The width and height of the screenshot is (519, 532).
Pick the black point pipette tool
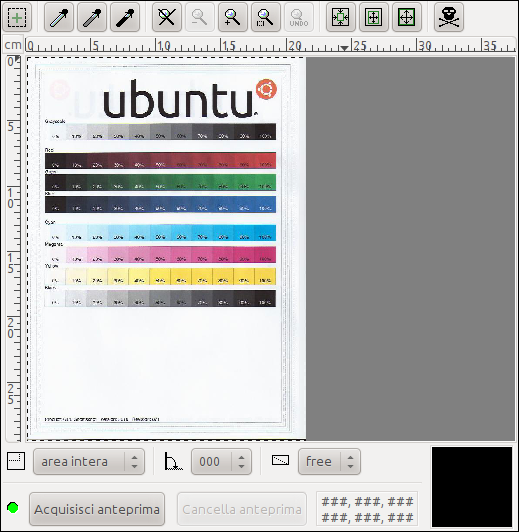(125, 17)
